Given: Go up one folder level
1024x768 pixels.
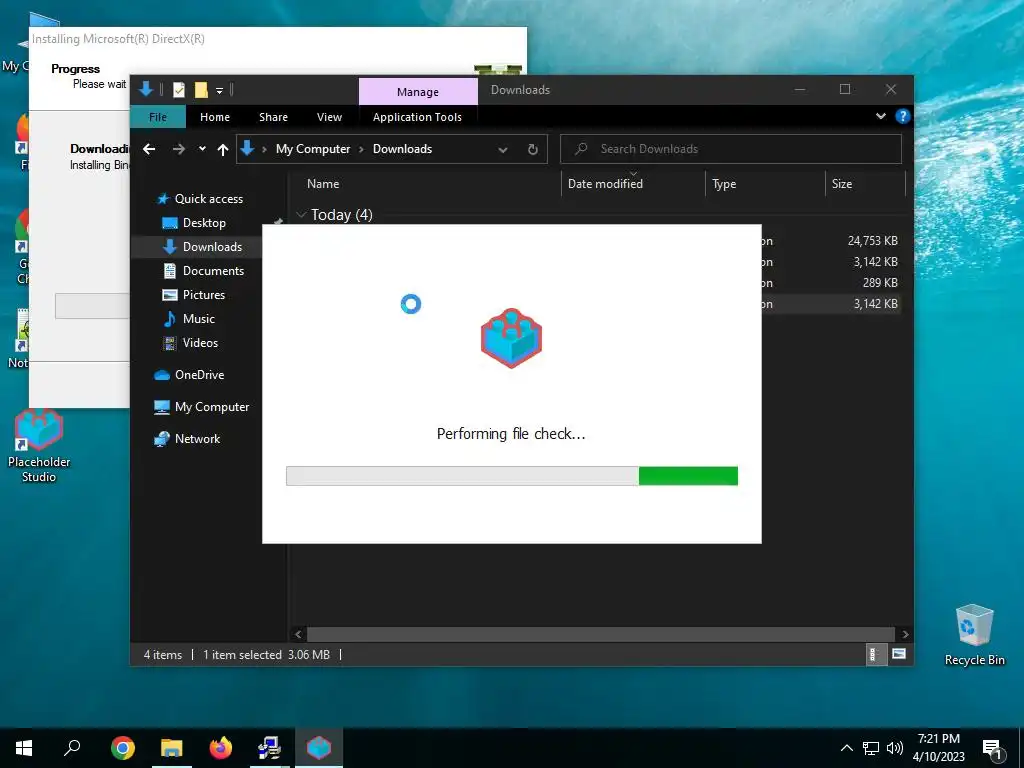Looking at the screenshot, I should pyautogui.click(x=223, y=150).
